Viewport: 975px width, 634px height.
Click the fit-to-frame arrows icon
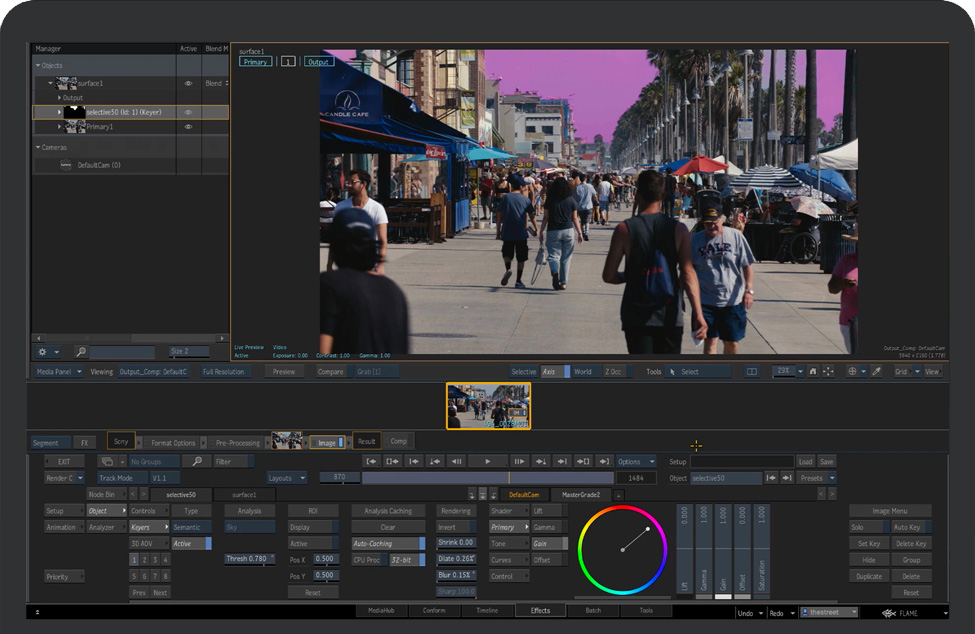(828, 371)
